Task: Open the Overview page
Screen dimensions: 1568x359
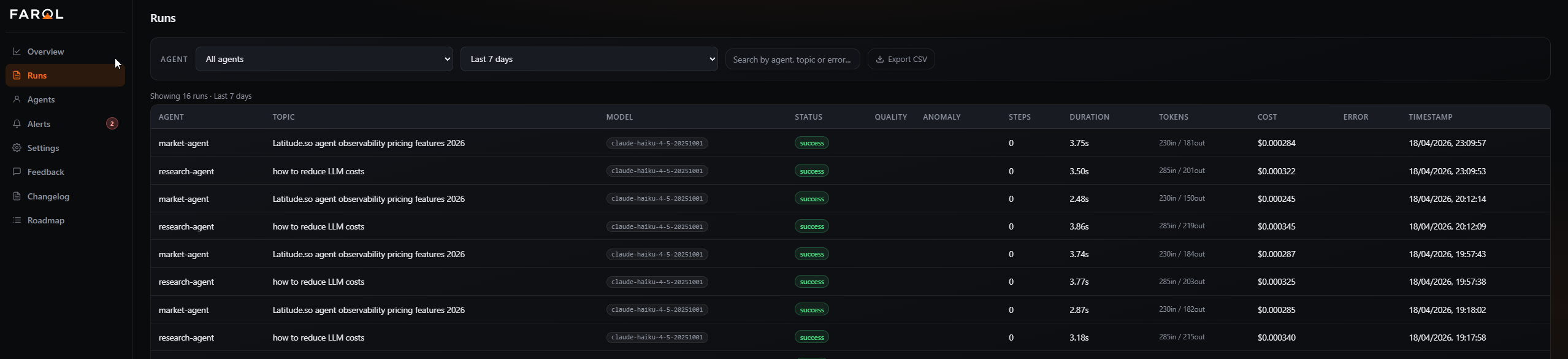Action: [65, 52]
